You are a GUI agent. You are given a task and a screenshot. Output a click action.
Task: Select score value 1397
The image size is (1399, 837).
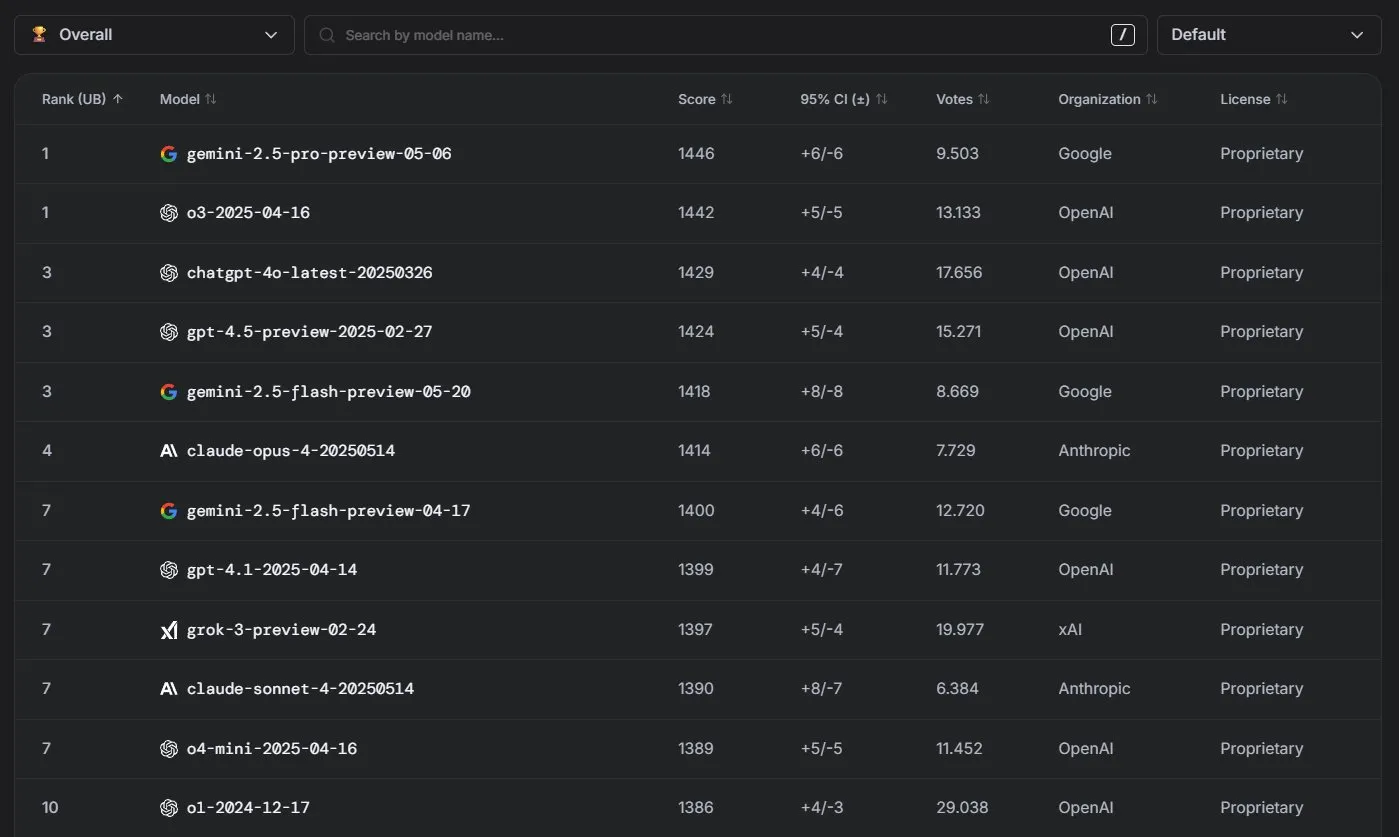[x=695, y=630]
